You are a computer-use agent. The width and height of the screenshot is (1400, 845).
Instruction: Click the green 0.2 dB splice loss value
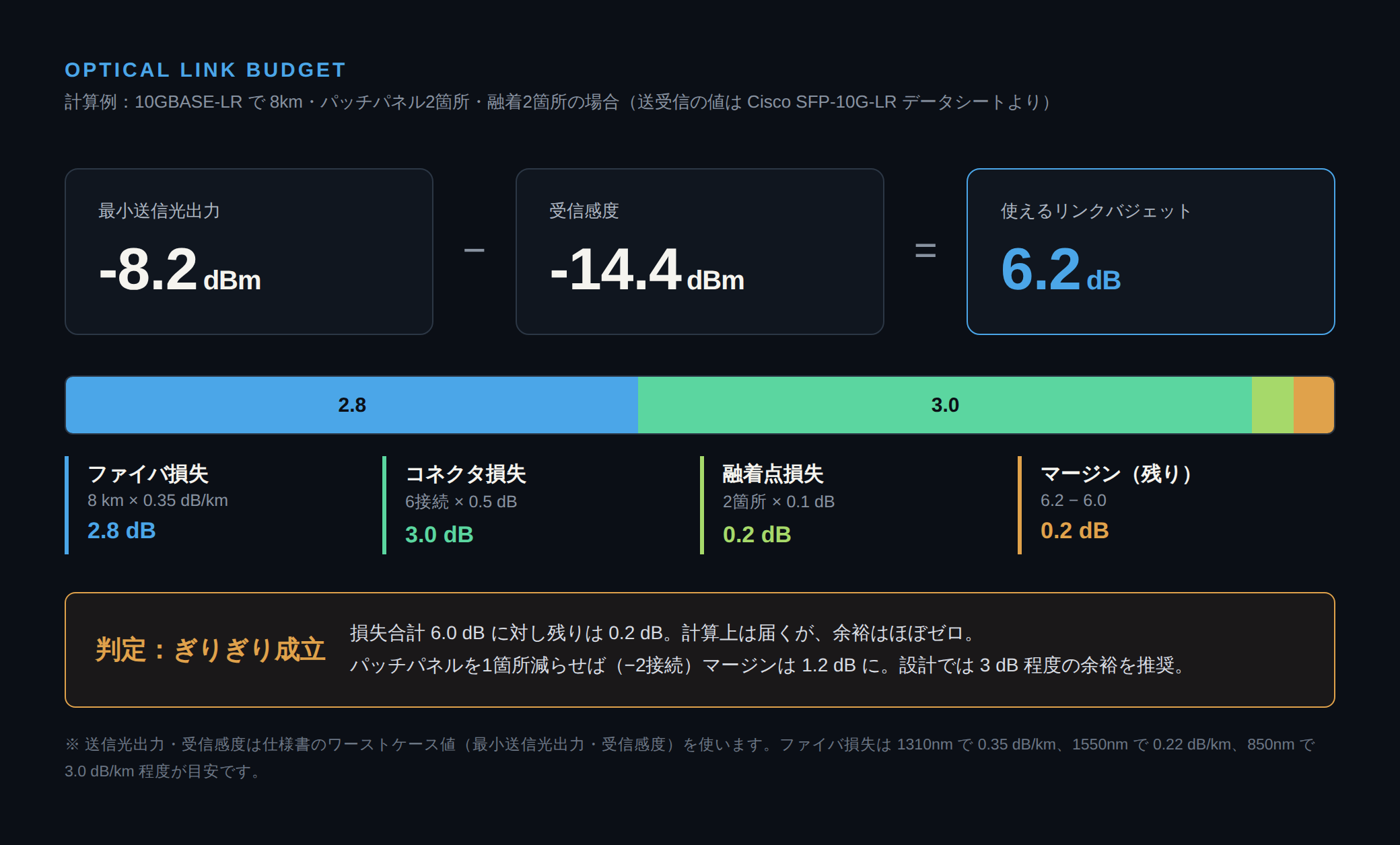point(757,535)
